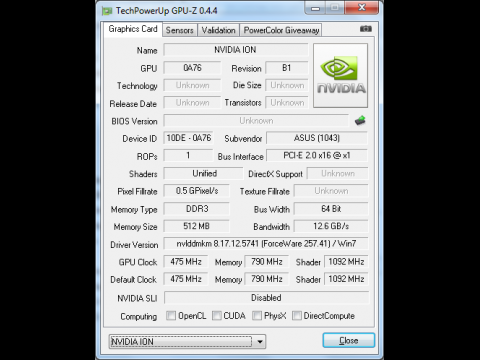
Task: Open the Validation tab
Action: point(218,30)
